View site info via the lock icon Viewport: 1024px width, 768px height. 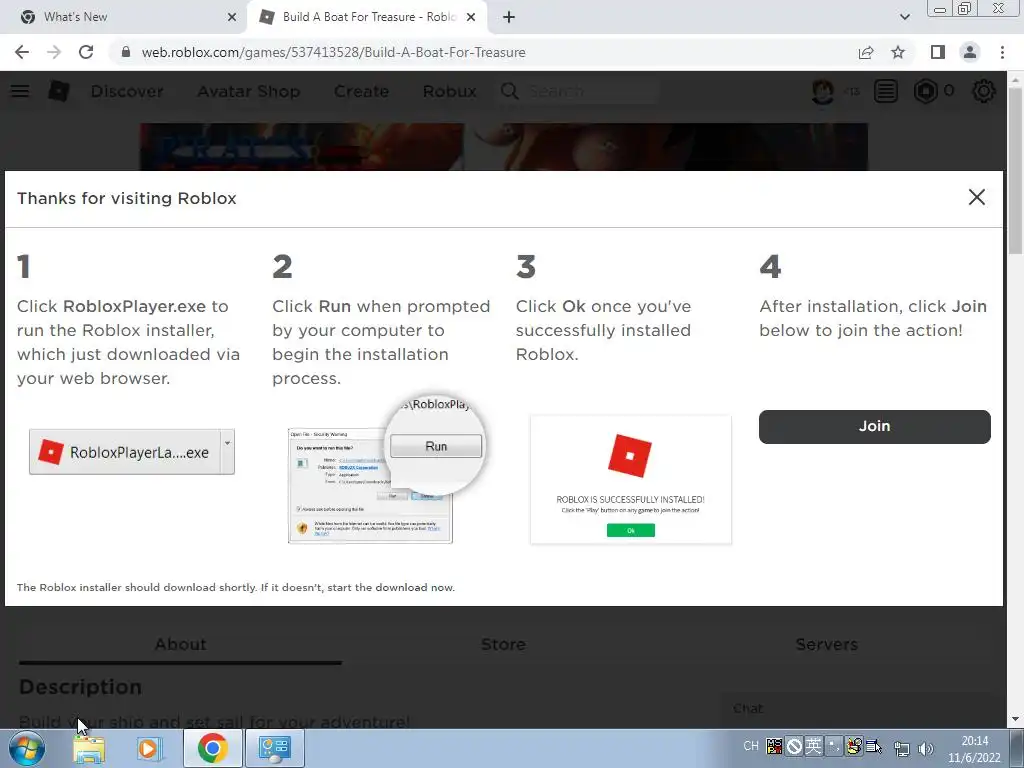click(x=125, y=52)
